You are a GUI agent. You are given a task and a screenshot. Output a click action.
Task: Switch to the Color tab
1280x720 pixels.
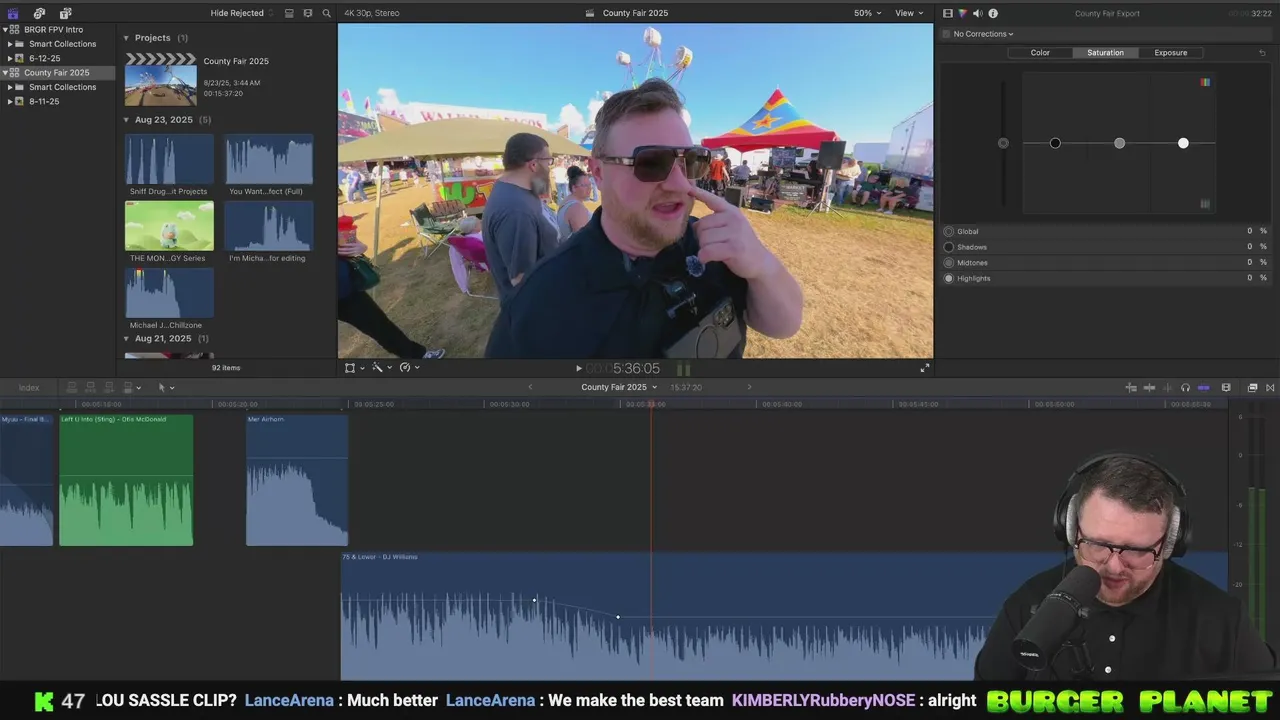pos(1040,52)
